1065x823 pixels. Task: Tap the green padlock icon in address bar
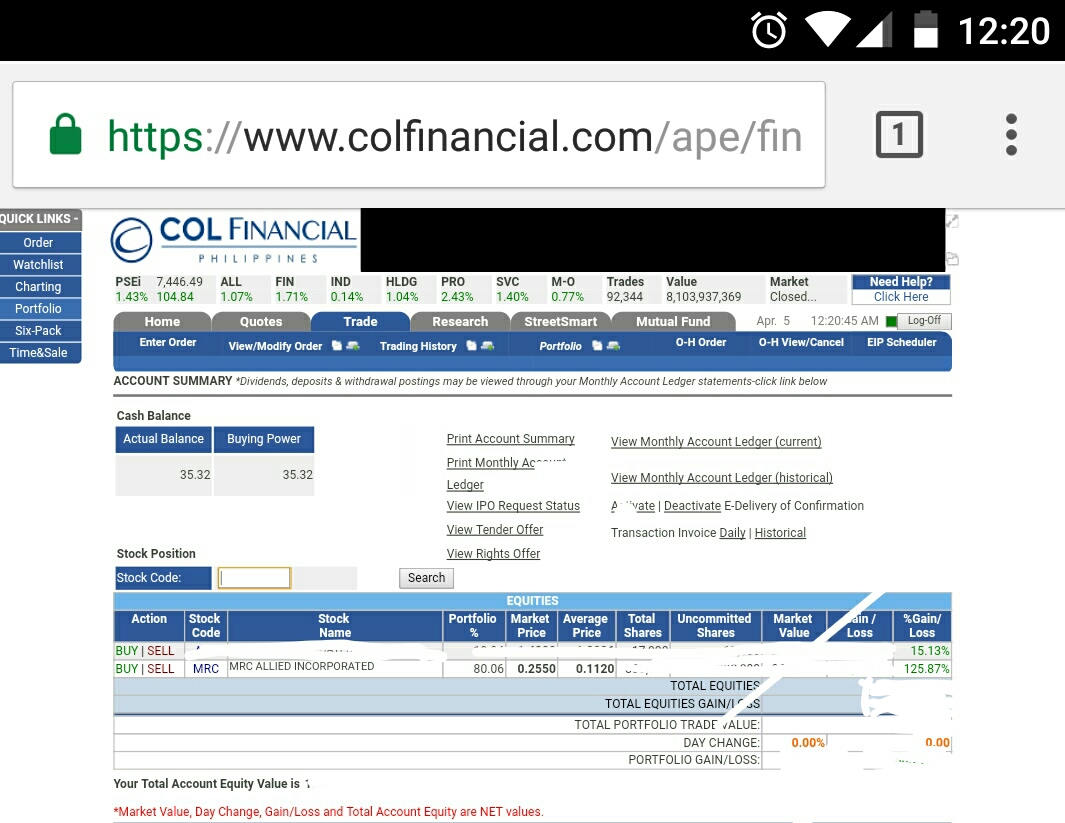[66, 134]
